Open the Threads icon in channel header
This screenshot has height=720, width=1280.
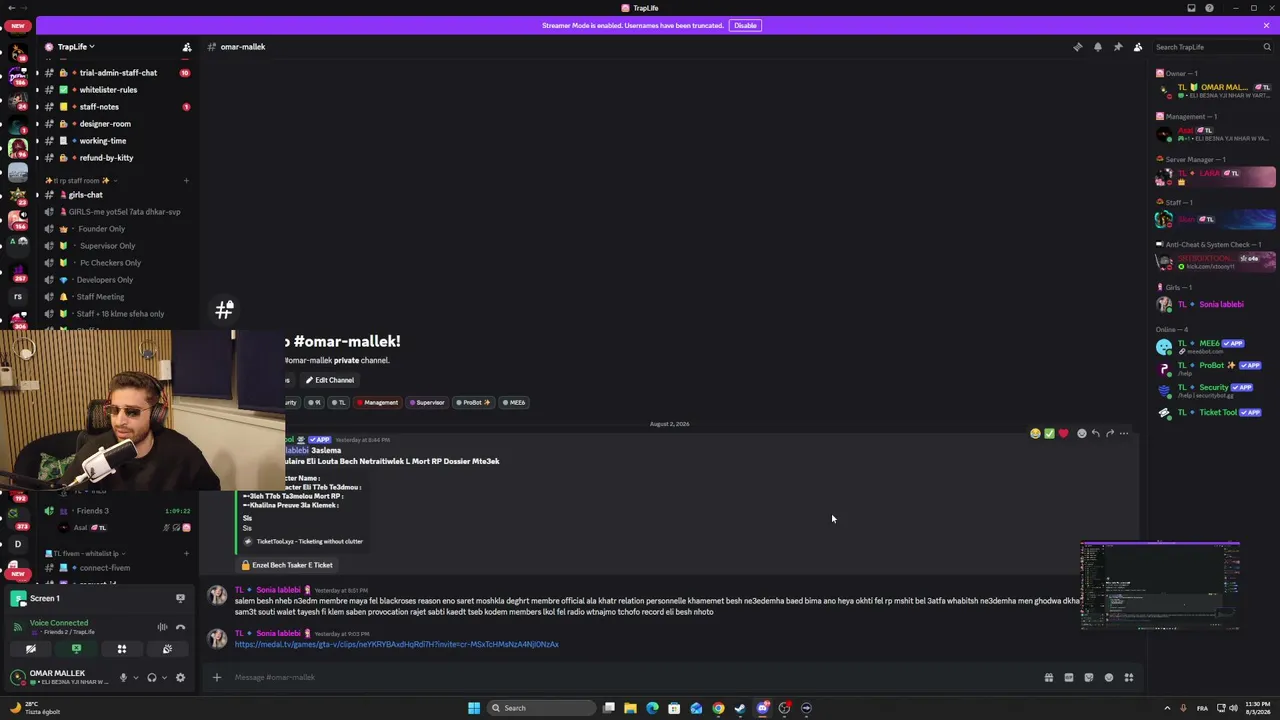tap(1077, 47)
